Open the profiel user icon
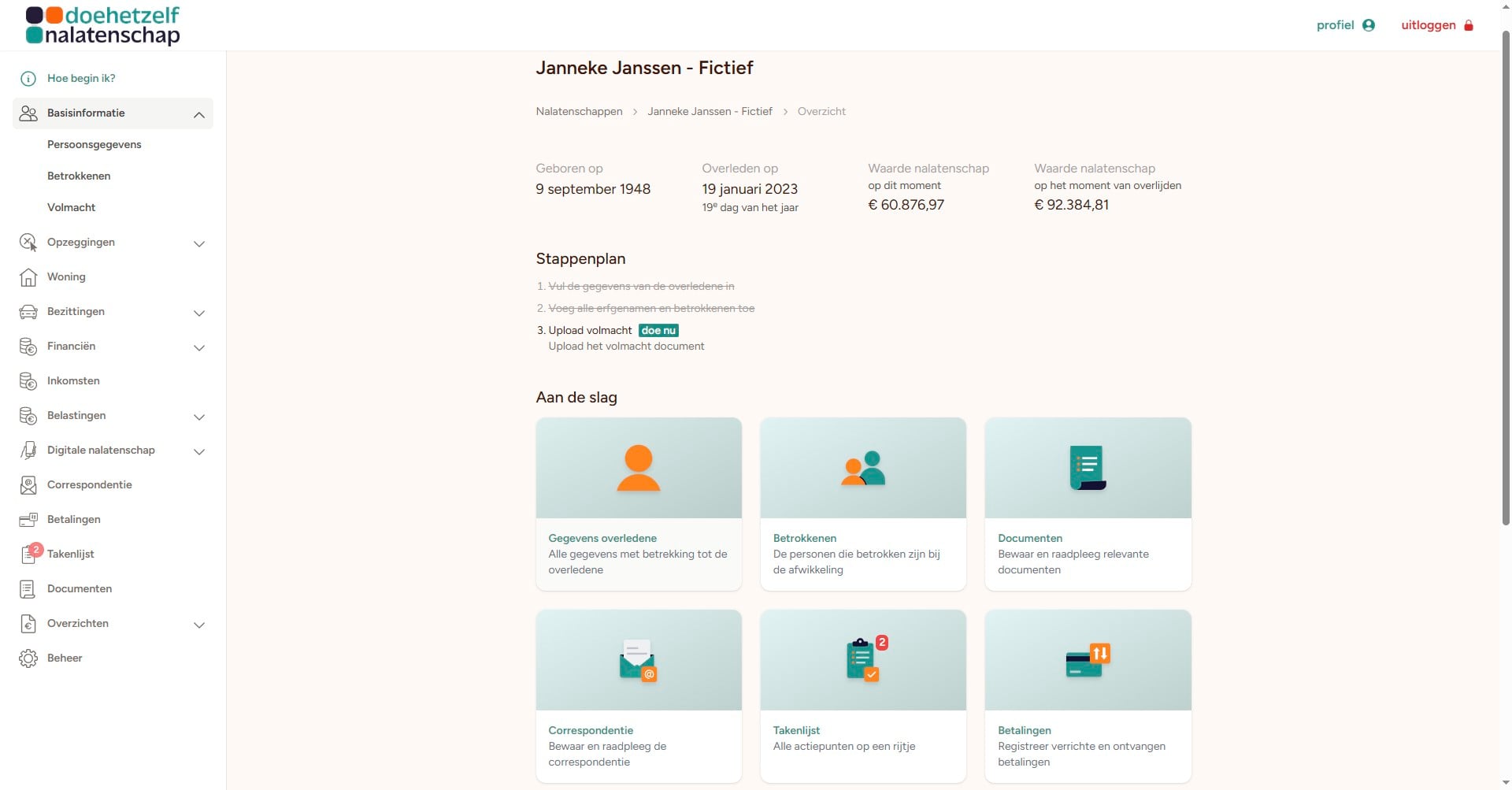This screenshot has height=790, width=1512. 1369,25
